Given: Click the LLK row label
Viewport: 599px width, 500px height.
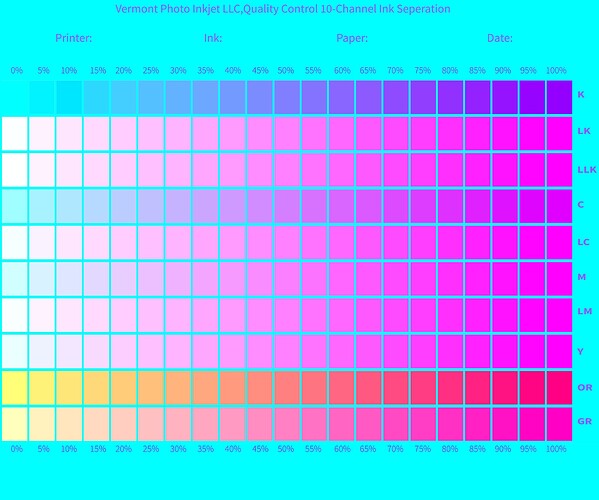Looking at the screenshot, I should [x=587, y=170].
